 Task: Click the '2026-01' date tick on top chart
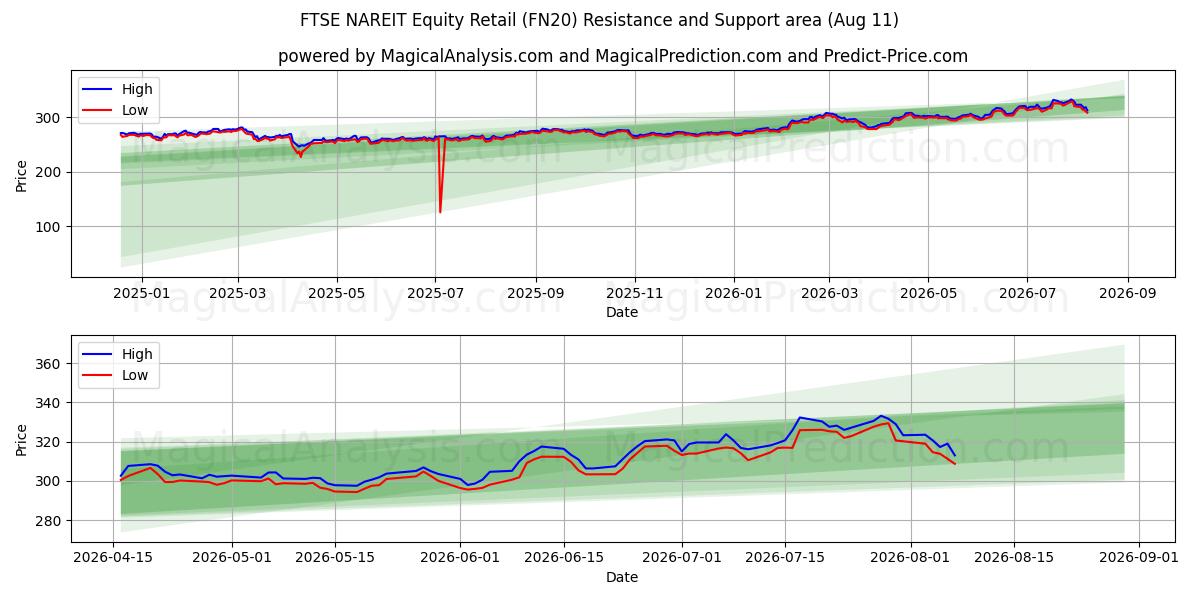click(x=734, y=294)
